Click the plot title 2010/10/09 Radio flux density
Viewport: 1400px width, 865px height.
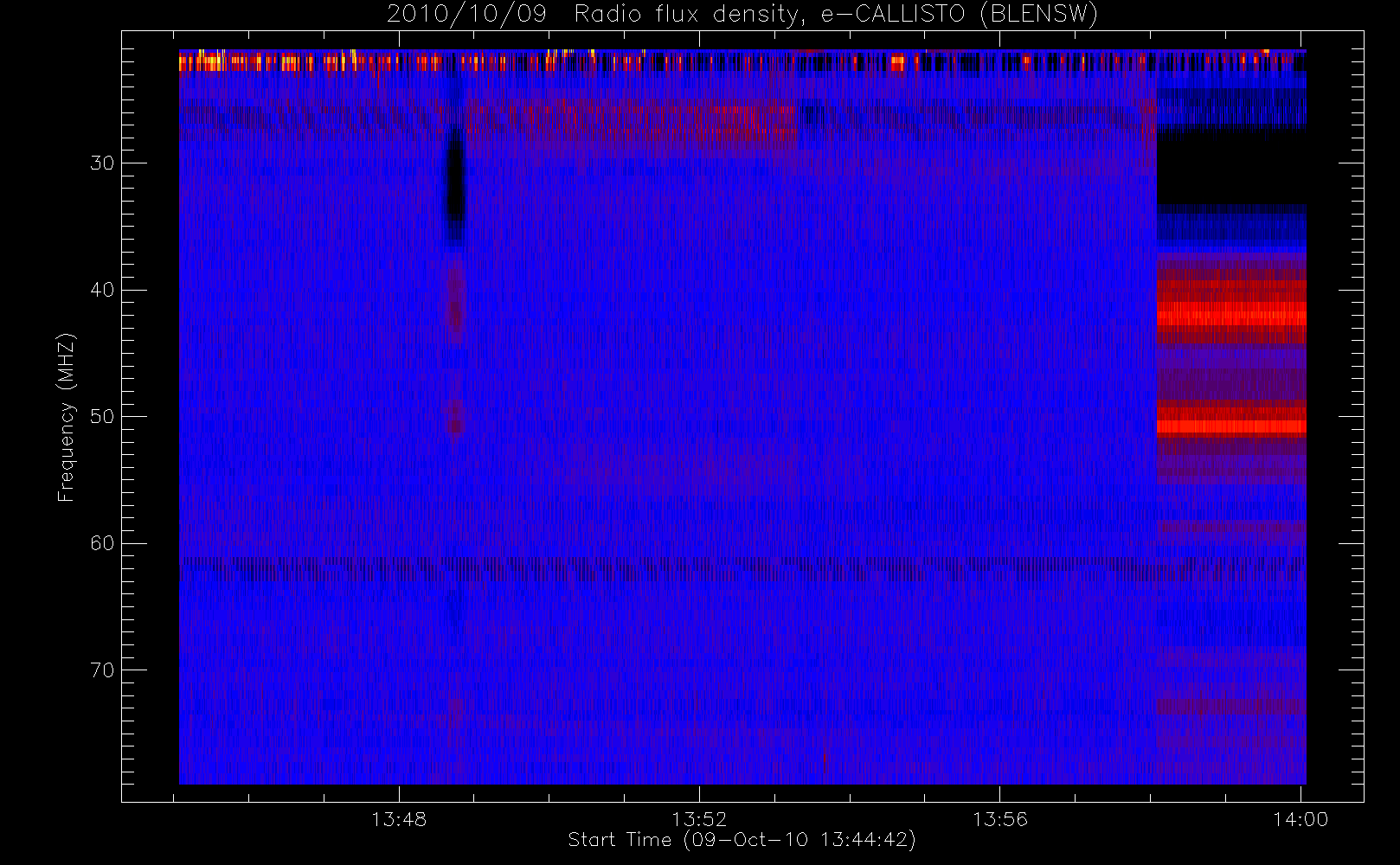(742, 14)
